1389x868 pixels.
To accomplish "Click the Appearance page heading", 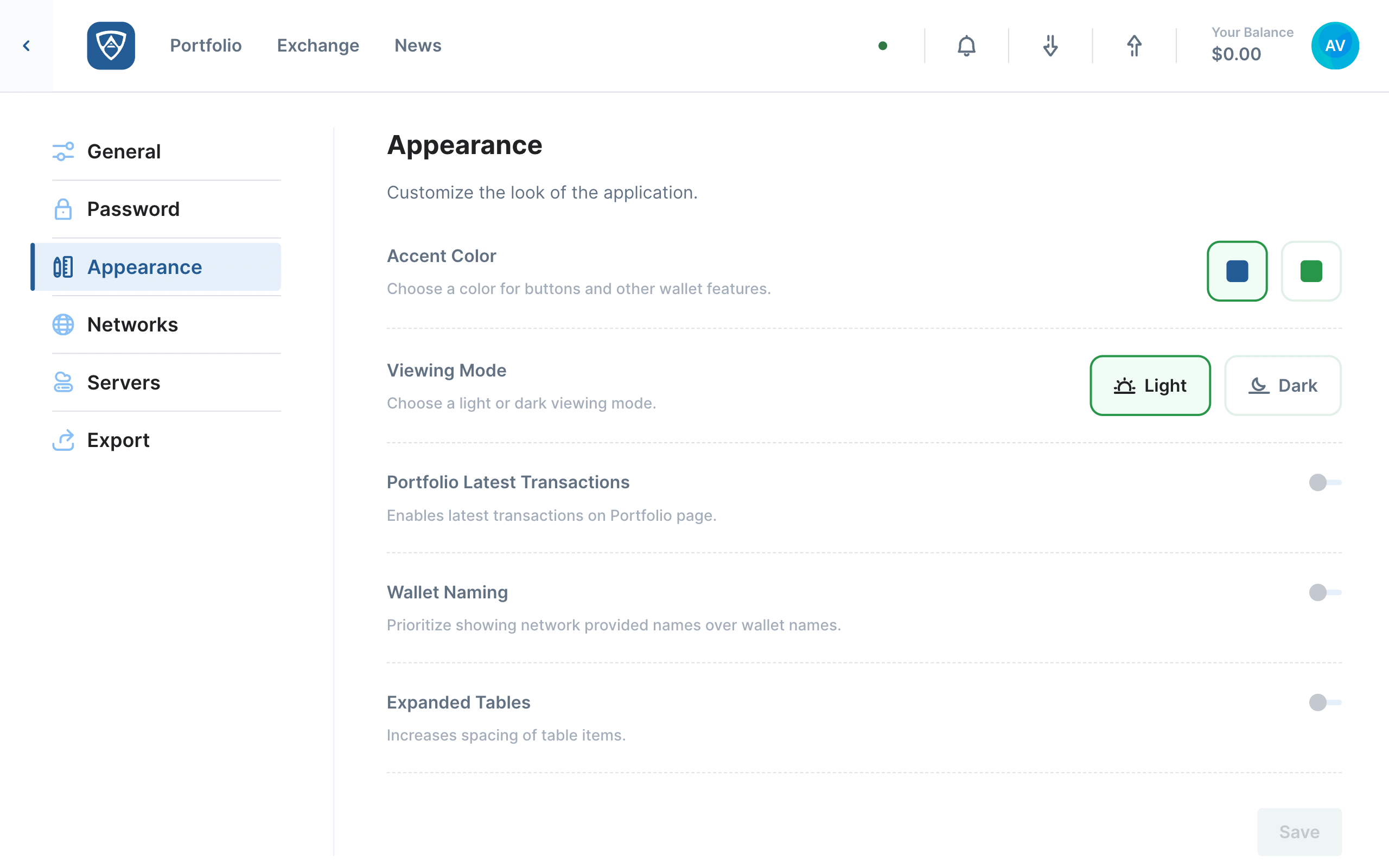I will 464,145.
